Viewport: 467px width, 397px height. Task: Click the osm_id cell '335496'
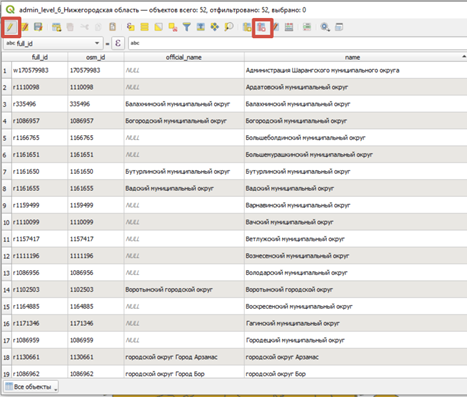click(96, 104)
